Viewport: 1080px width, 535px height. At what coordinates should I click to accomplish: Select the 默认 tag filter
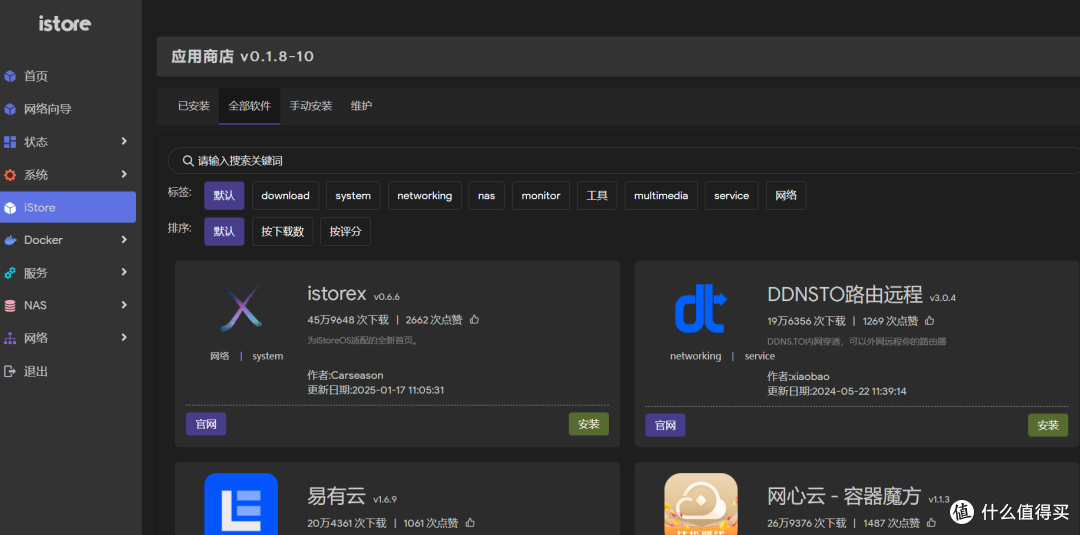coord(224,196)
